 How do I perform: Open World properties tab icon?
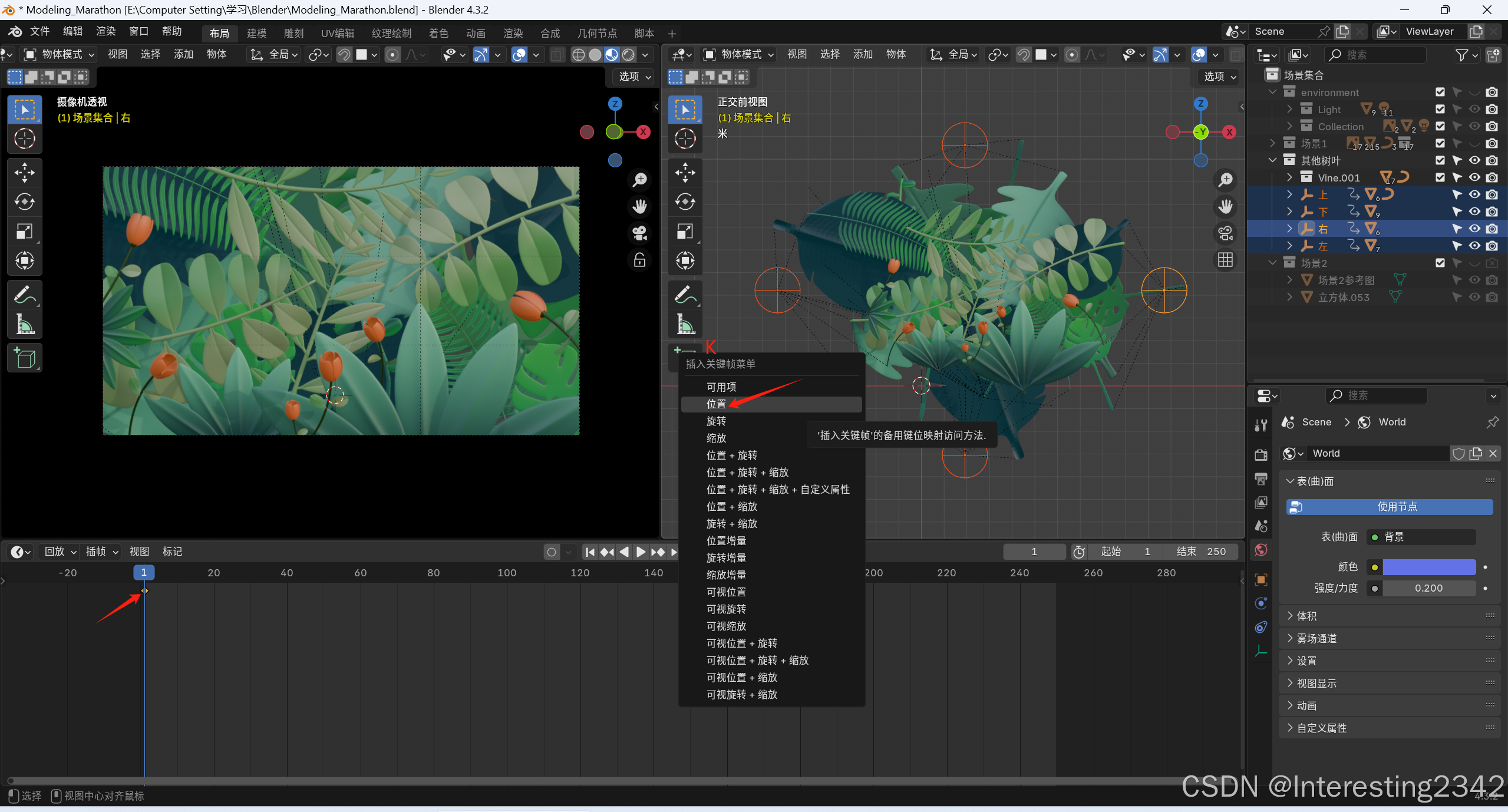coord(1261,550)
